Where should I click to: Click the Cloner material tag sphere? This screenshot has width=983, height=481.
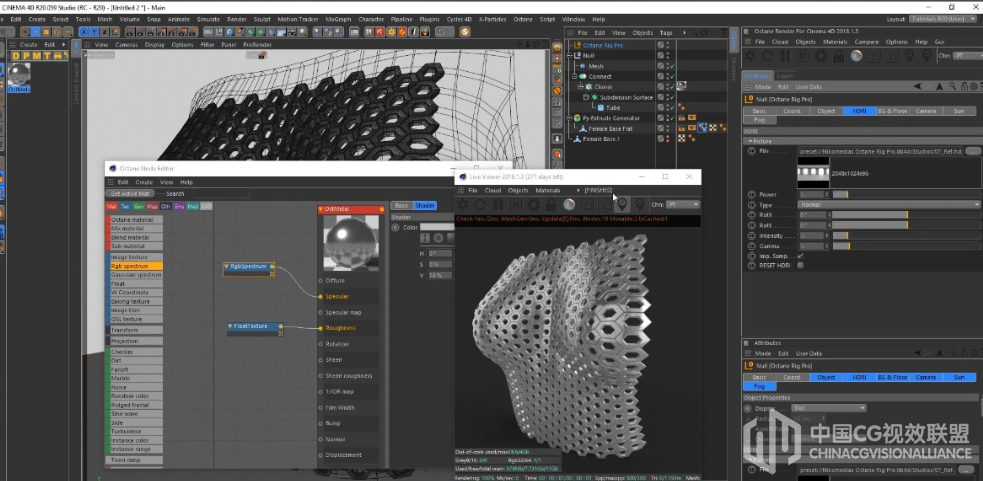click(681, 86)
